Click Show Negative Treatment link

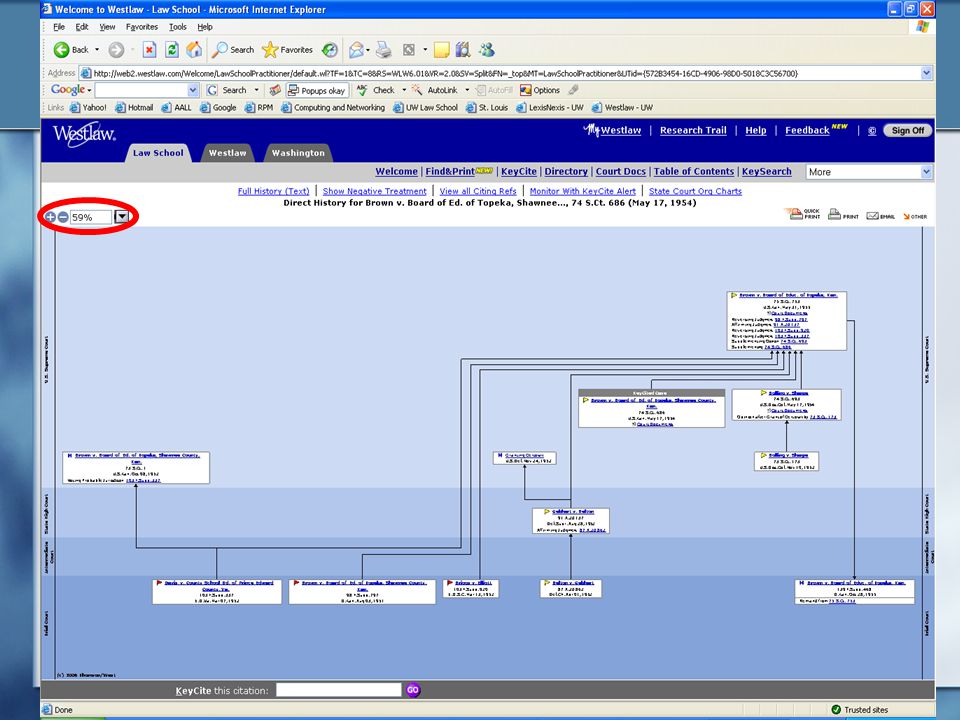(375, 191)
